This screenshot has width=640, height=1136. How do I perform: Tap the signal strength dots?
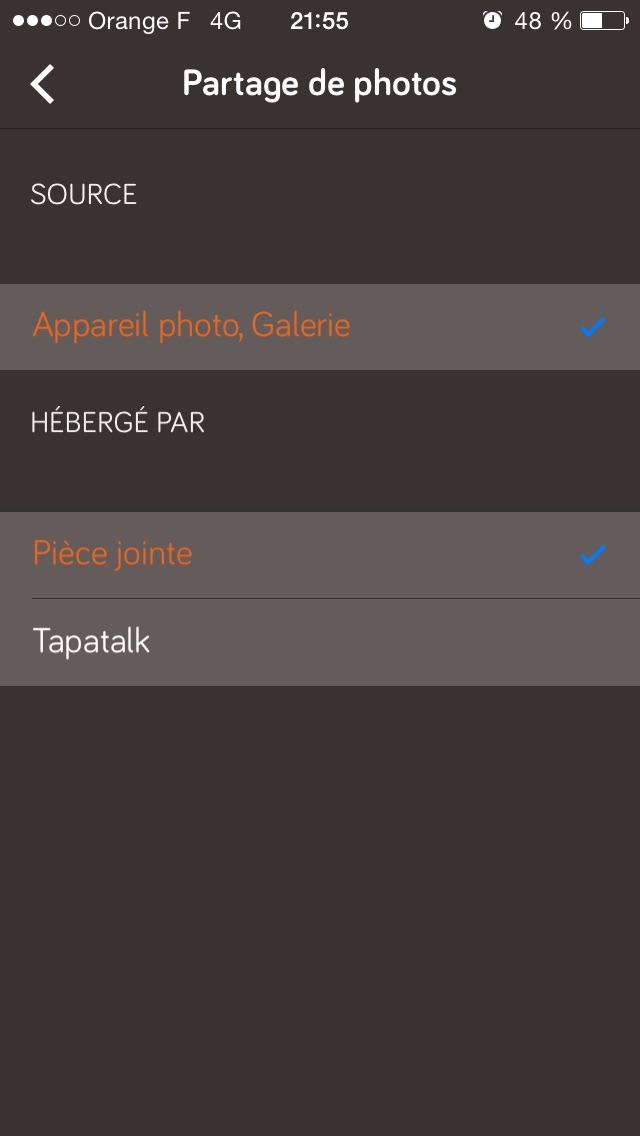coord(46,20)
